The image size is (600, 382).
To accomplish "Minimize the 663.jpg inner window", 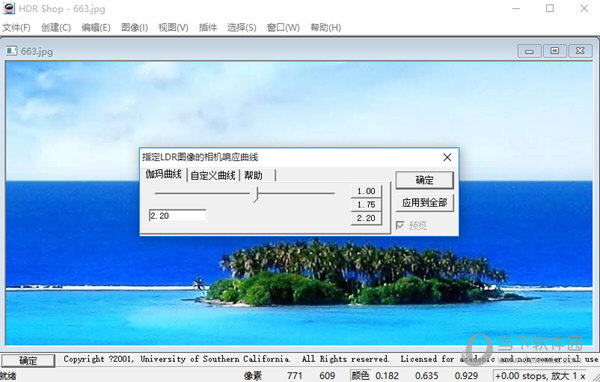I will coord(529,51).
